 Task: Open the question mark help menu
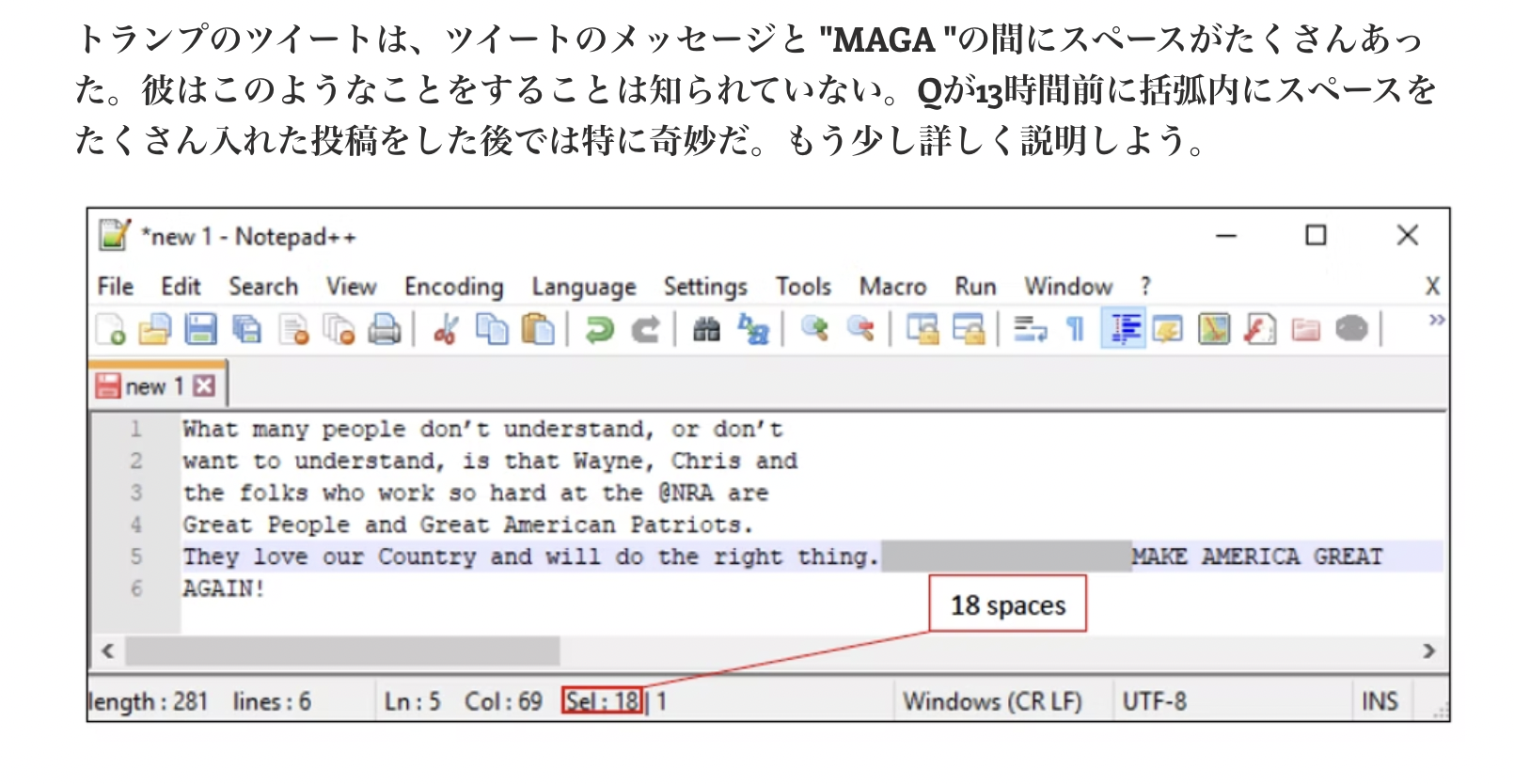click(x=1145, y=286)
